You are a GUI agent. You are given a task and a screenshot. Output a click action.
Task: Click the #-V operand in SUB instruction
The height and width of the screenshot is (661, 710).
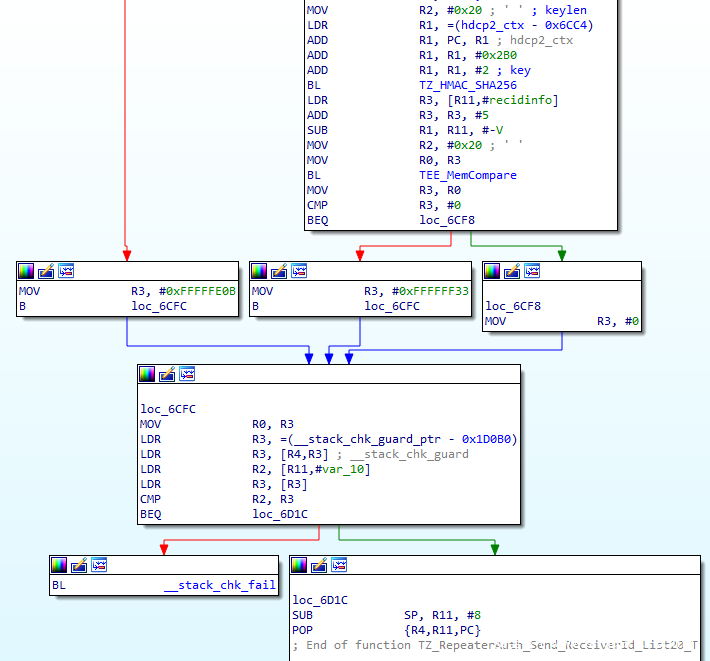pos(492,130)
